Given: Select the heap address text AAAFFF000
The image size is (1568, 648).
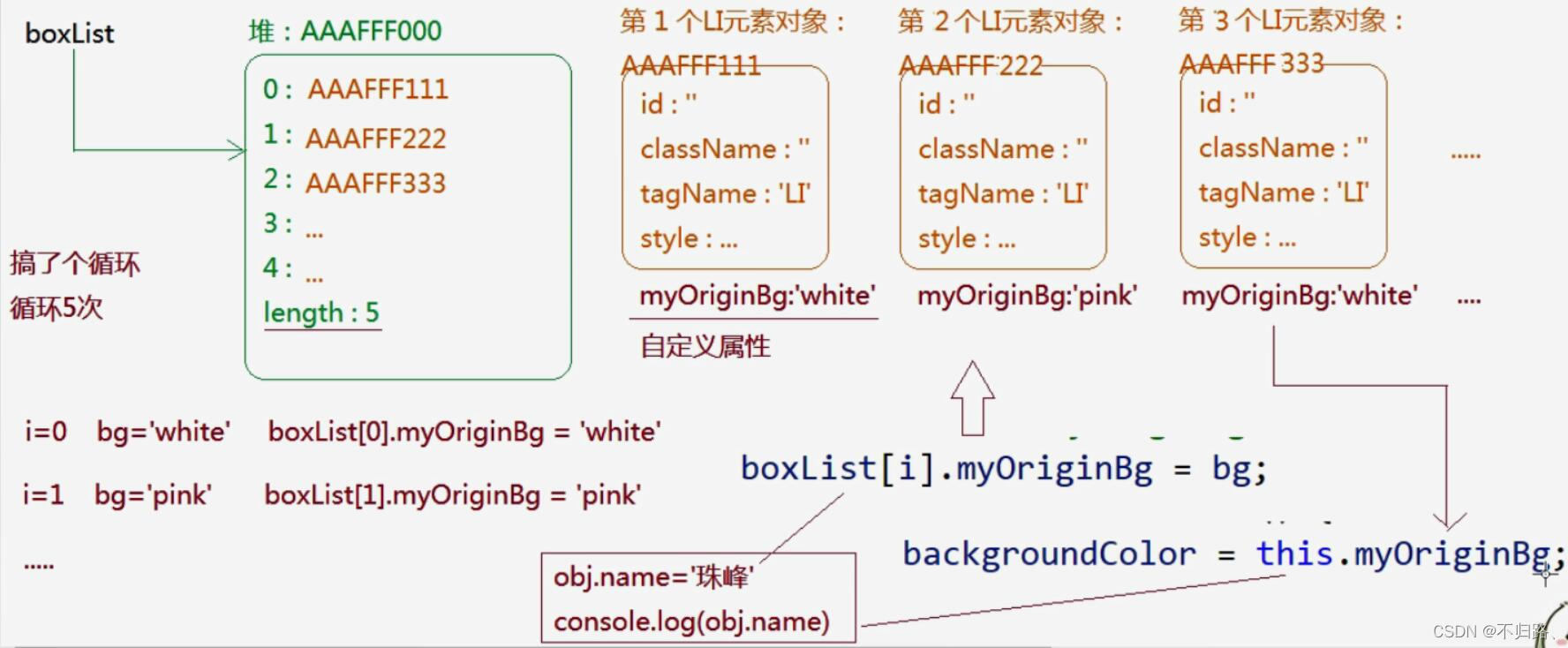Looking at the screenshot, I should (x=371, y=32).
